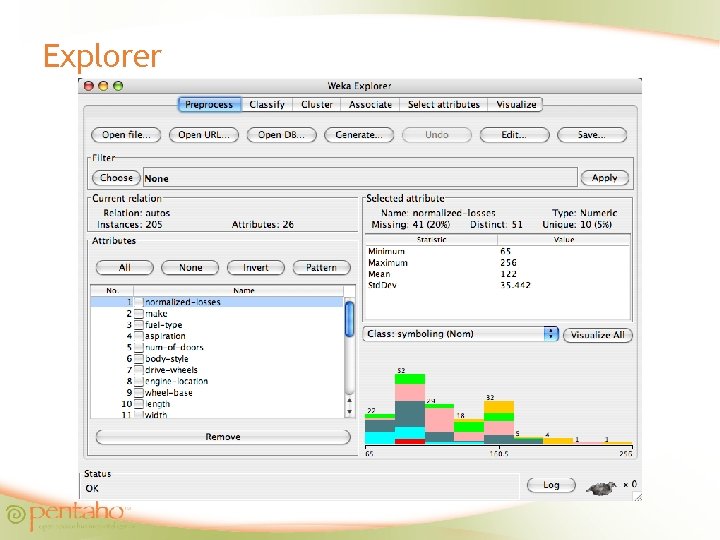Tick the fuel-type attribute checkbox
Screen dimensions: 720x540
click(139, 325)
